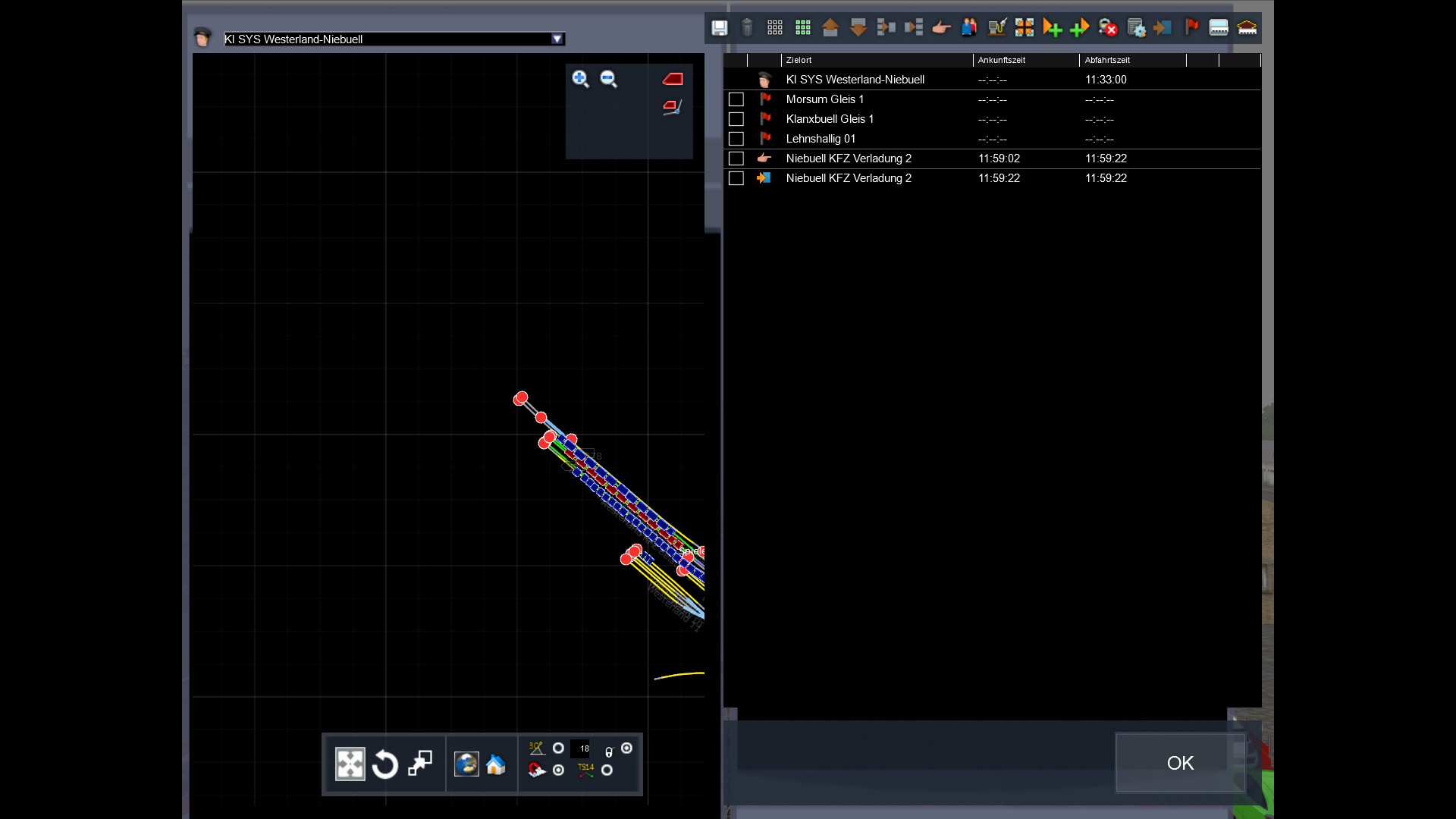Zoom in on the 2D map
Screen dimensions: 1456x819
pyautogui.click(x=580, y=79)
